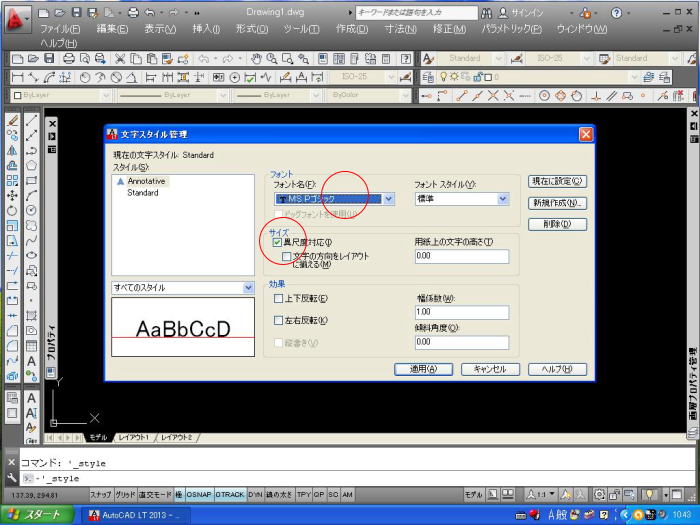
Task: Toggle スナップ mode in status bar
Action: tap(100, 495)
